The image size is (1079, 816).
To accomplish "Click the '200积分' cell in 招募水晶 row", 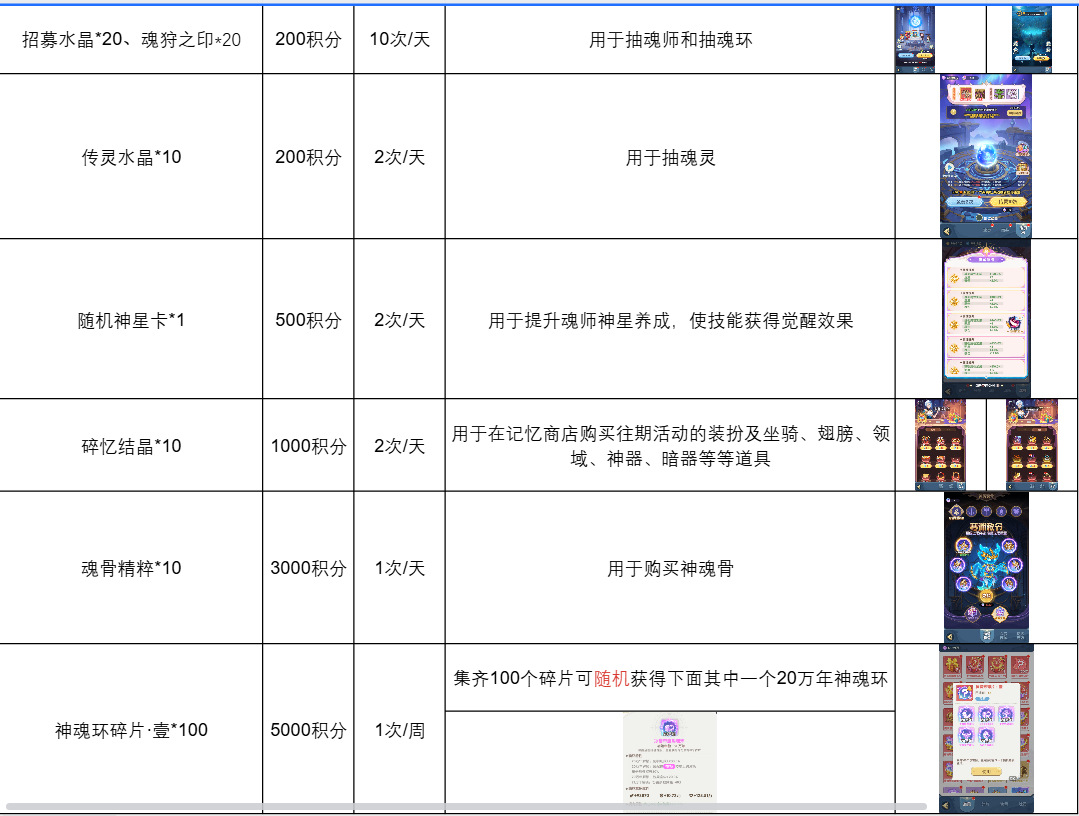I will (x=308, y=40).
